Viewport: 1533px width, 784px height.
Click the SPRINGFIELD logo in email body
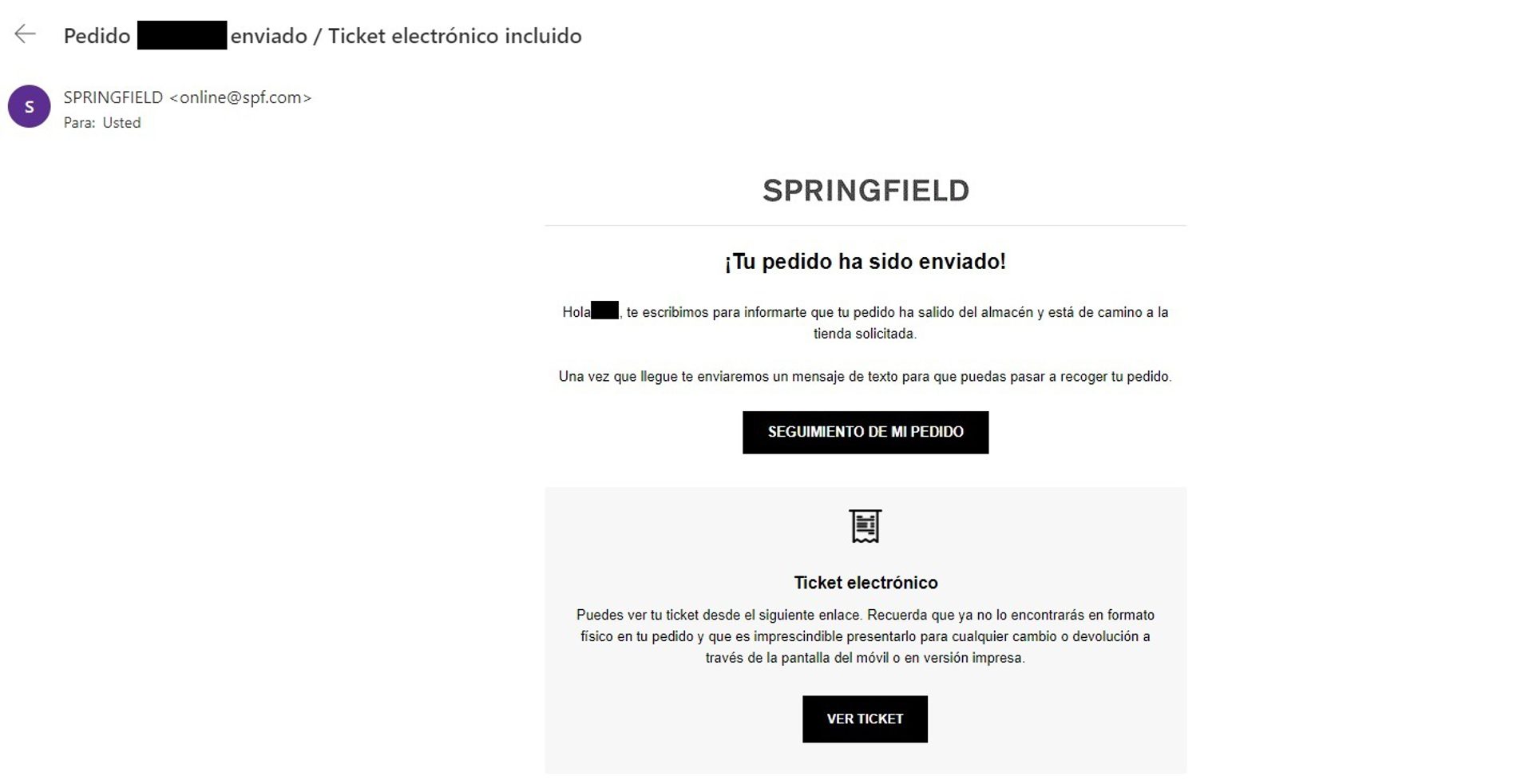coord(866,191)
